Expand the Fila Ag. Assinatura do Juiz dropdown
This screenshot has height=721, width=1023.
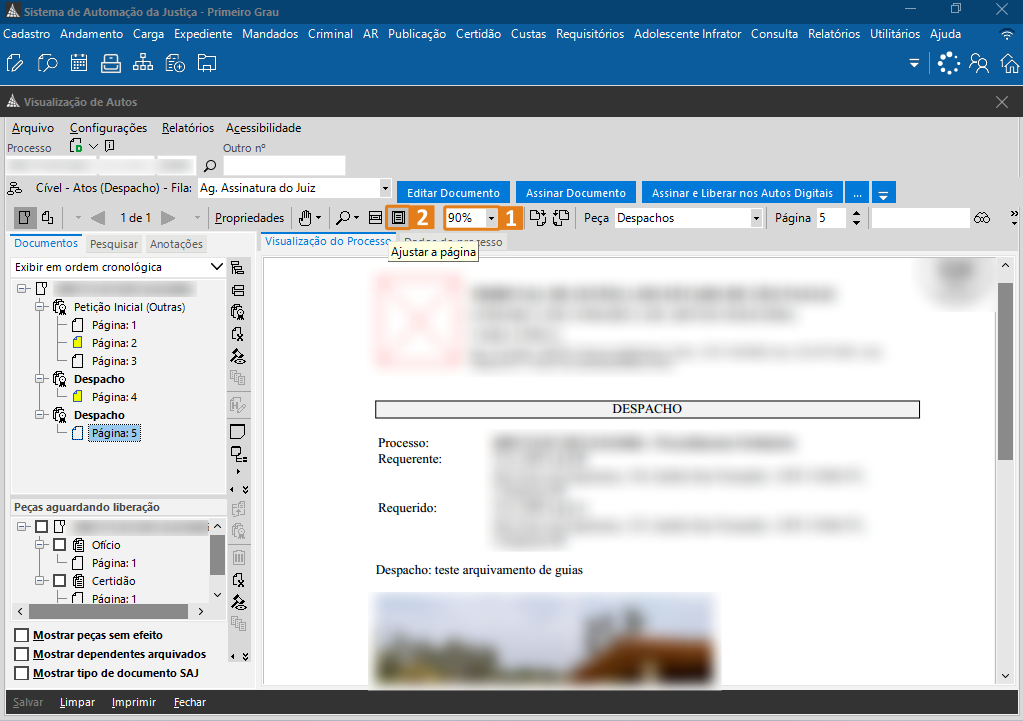(385, 188)
